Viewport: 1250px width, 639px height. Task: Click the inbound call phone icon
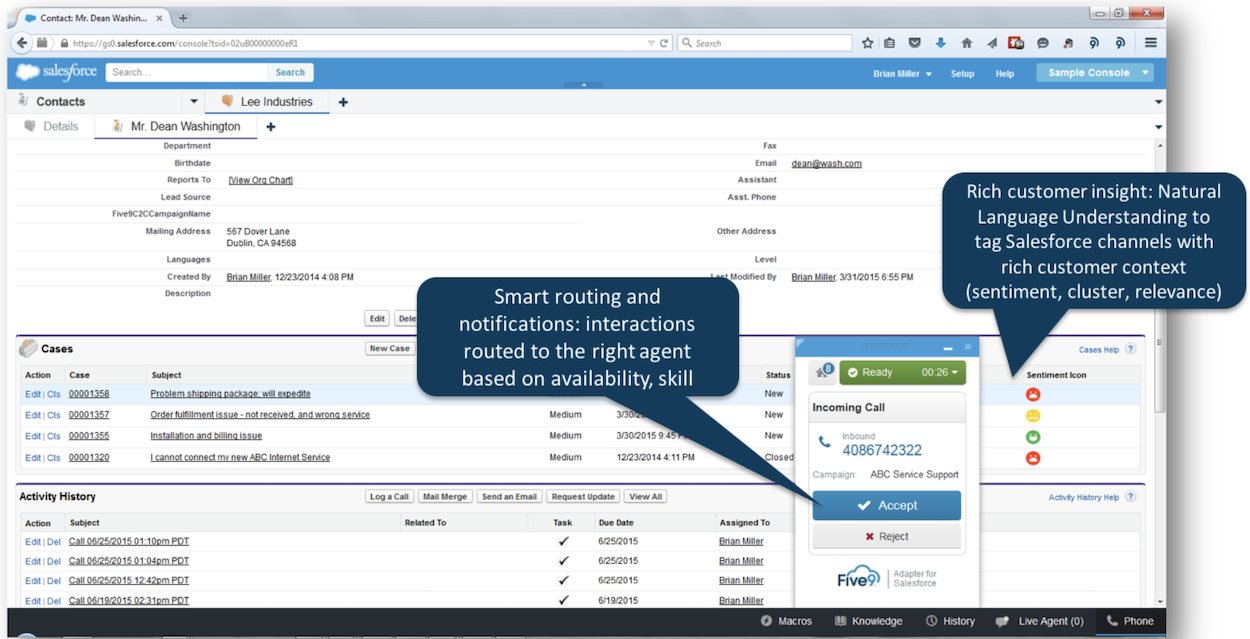(x=825, y=441)
